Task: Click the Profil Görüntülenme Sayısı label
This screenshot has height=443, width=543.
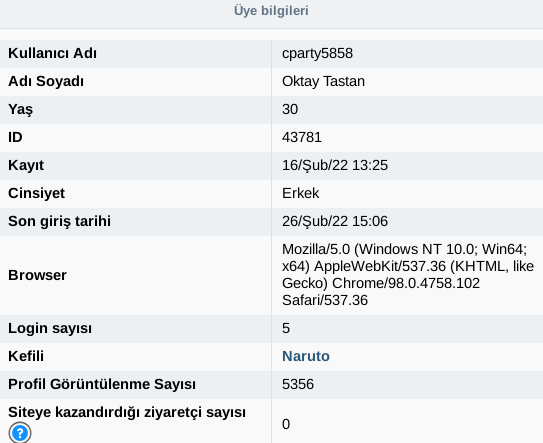Action: (x=102, y=384)
